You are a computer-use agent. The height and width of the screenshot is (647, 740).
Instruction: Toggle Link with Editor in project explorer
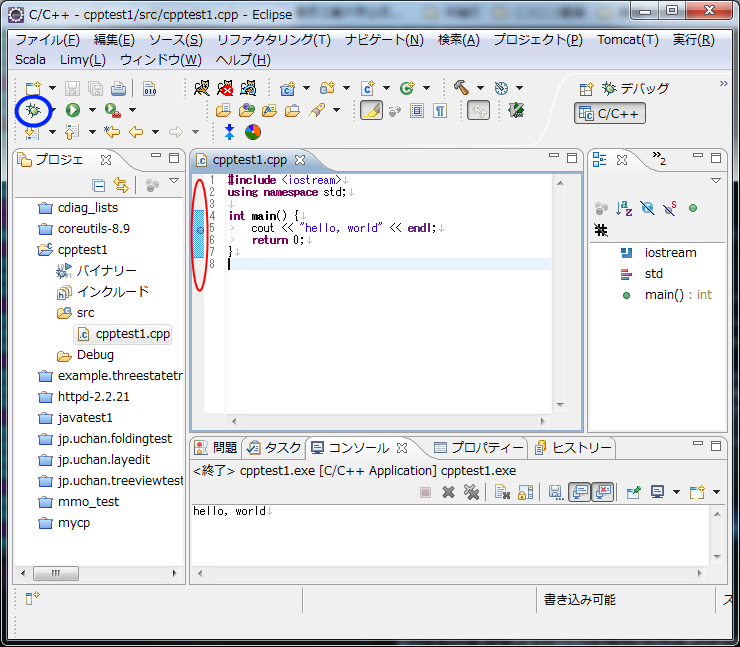point(121,185)
